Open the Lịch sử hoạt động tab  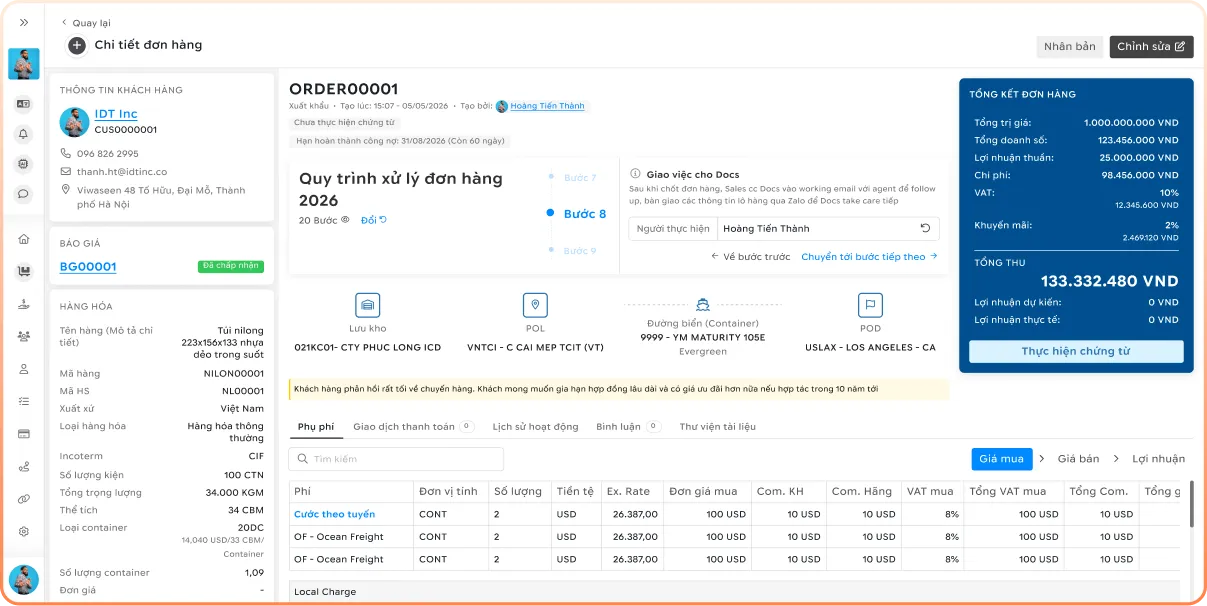pyautogui.click(x=535, y=427)
